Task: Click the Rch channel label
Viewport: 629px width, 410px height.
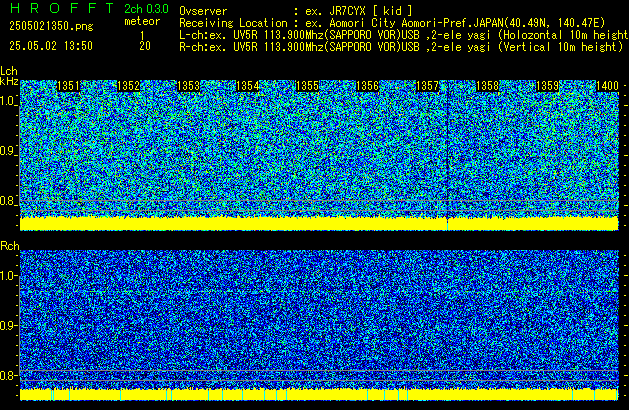Action: pyautogui.click(x=10, y=246)
